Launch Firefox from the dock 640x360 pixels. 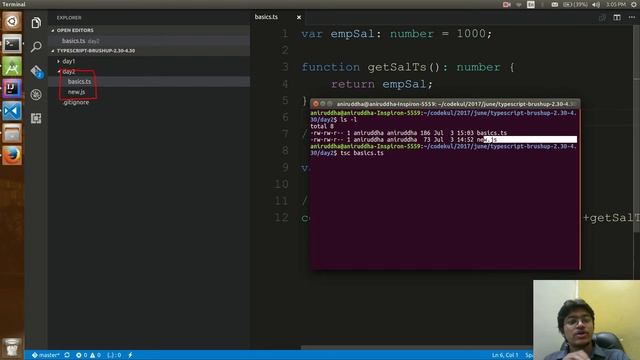coord(12,156)
